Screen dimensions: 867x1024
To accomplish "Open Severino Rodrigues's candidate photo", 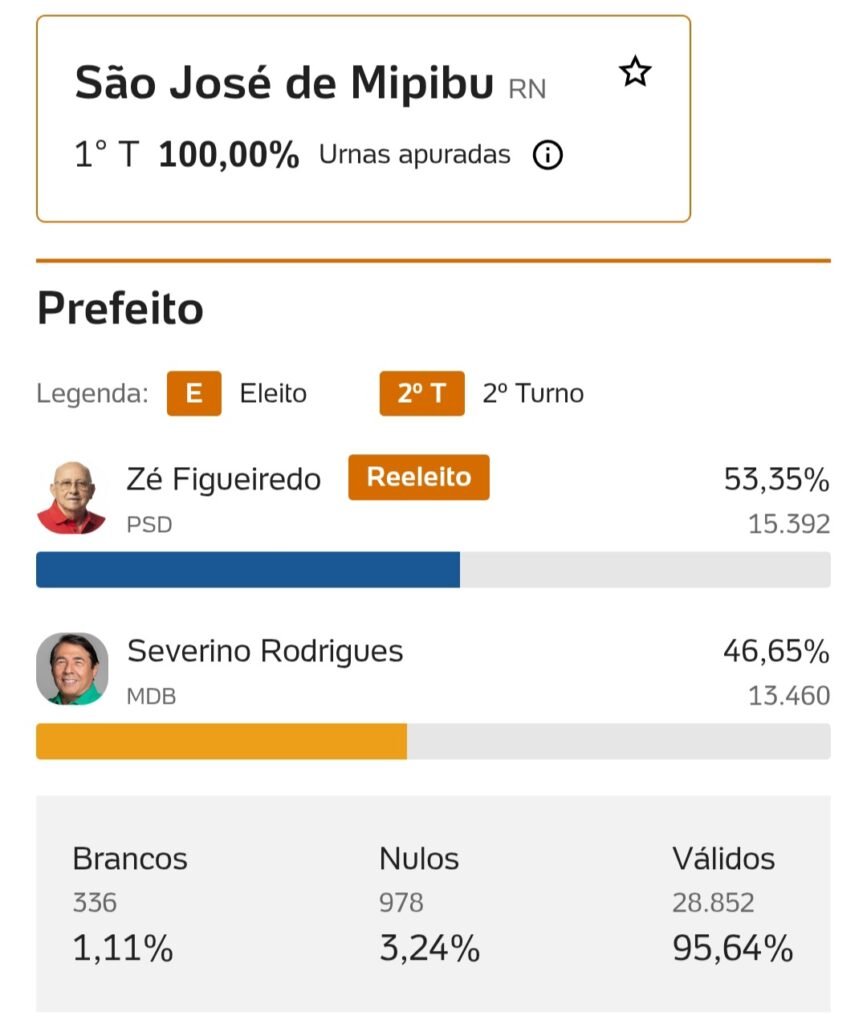I will (x=72, y=668).
